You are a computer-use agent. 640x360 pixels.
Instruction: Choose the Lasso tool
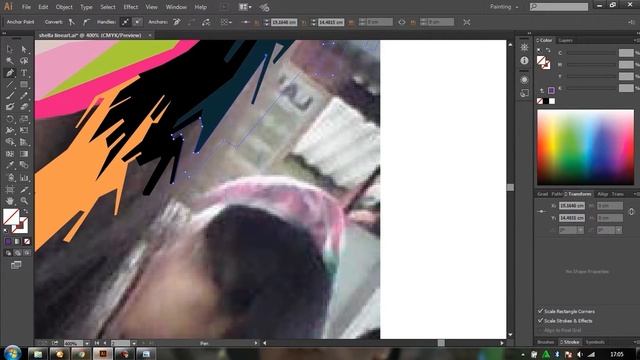tap(24, 61)
